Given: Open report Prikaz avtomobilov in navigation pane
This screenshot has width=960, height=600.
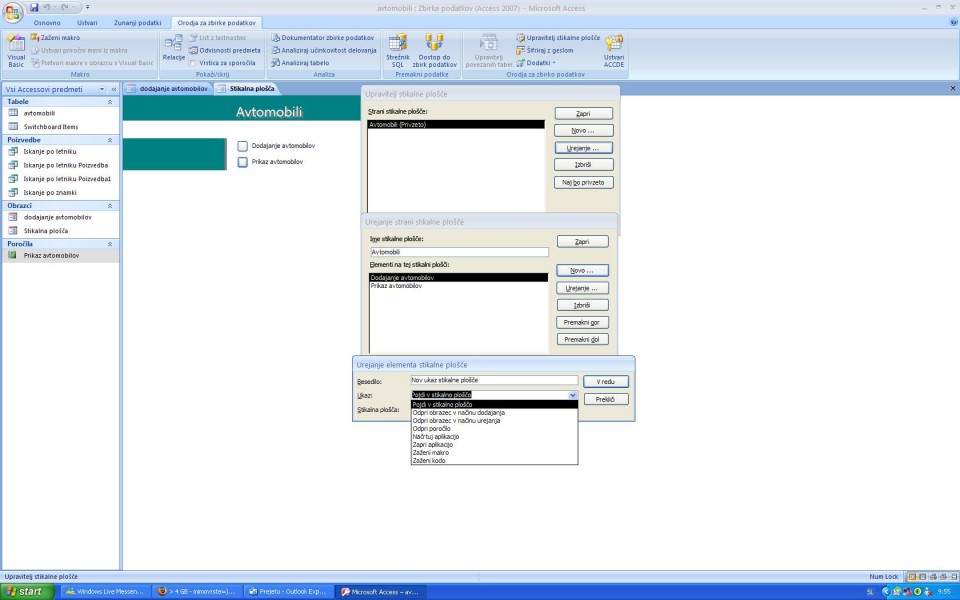Looking at the screenshot, I should coord(51,255).
